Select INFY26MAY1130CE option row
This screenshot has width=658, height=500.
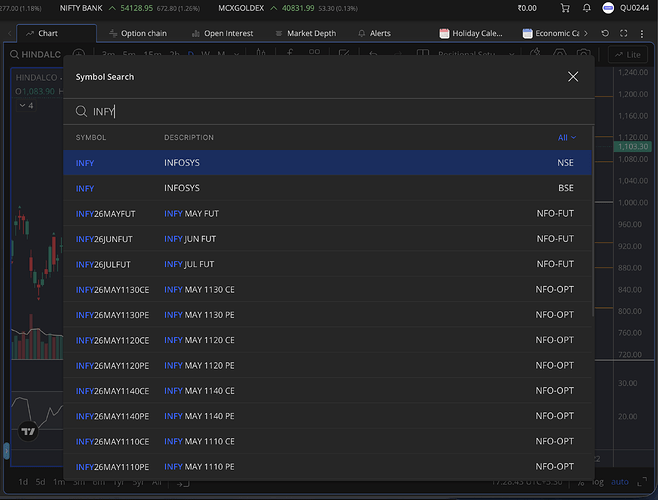pos(327,290)
